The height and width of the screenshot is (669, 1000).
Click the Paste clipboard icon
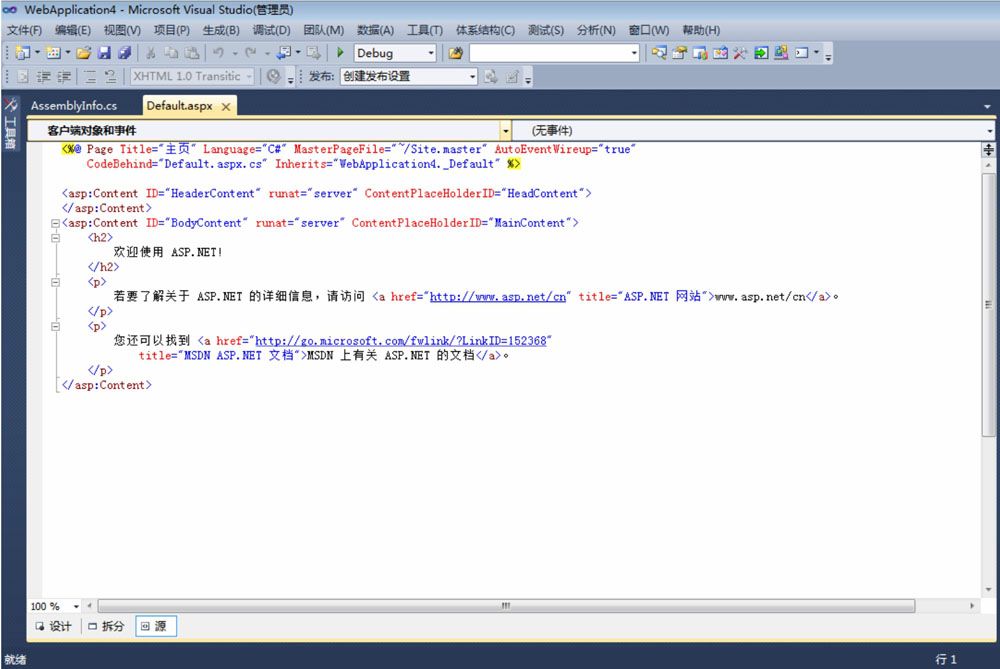tap(192, 53)
